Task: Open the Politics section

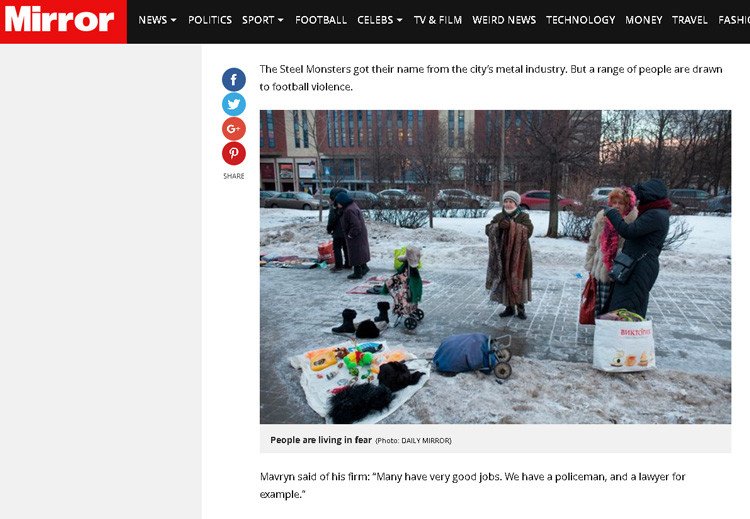Action: click(x=210, y=20)
